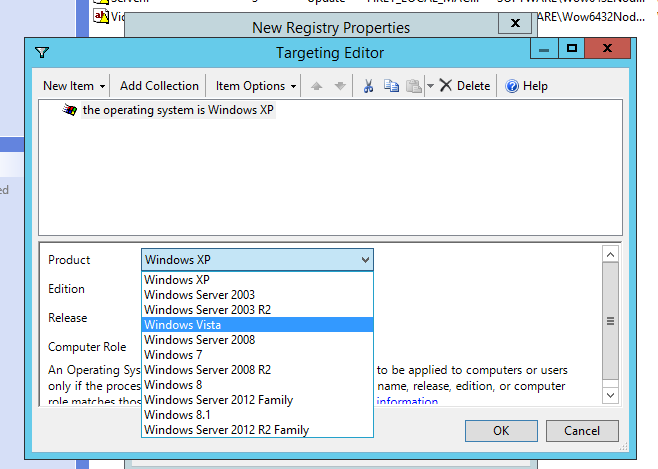Click the Windows flag icon of targeting item
The width and height of the screenshot is (658, 469).
coord(70,110)
